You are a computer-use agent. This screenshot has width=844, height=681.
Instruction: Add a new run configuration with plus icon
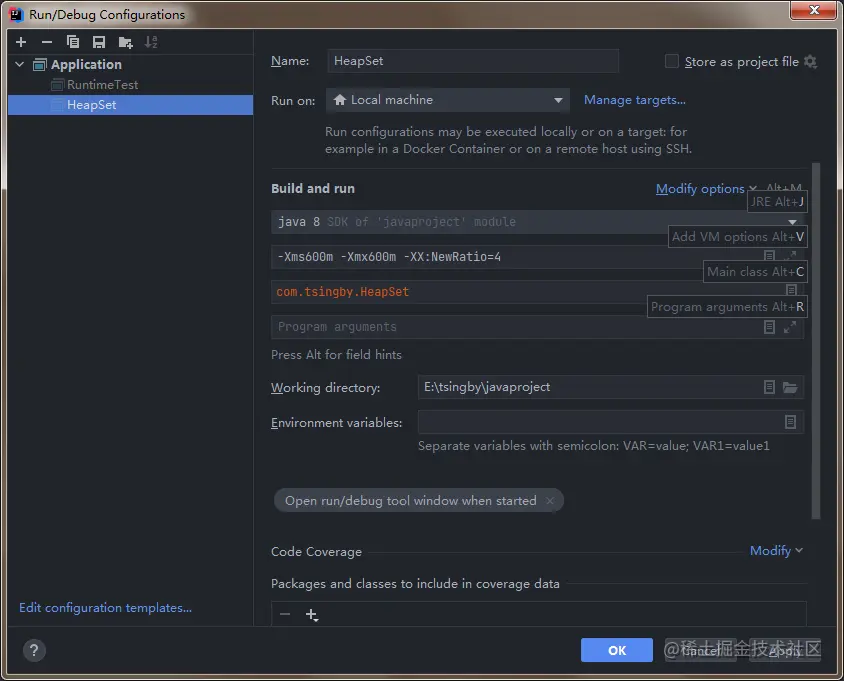(21, 42)
